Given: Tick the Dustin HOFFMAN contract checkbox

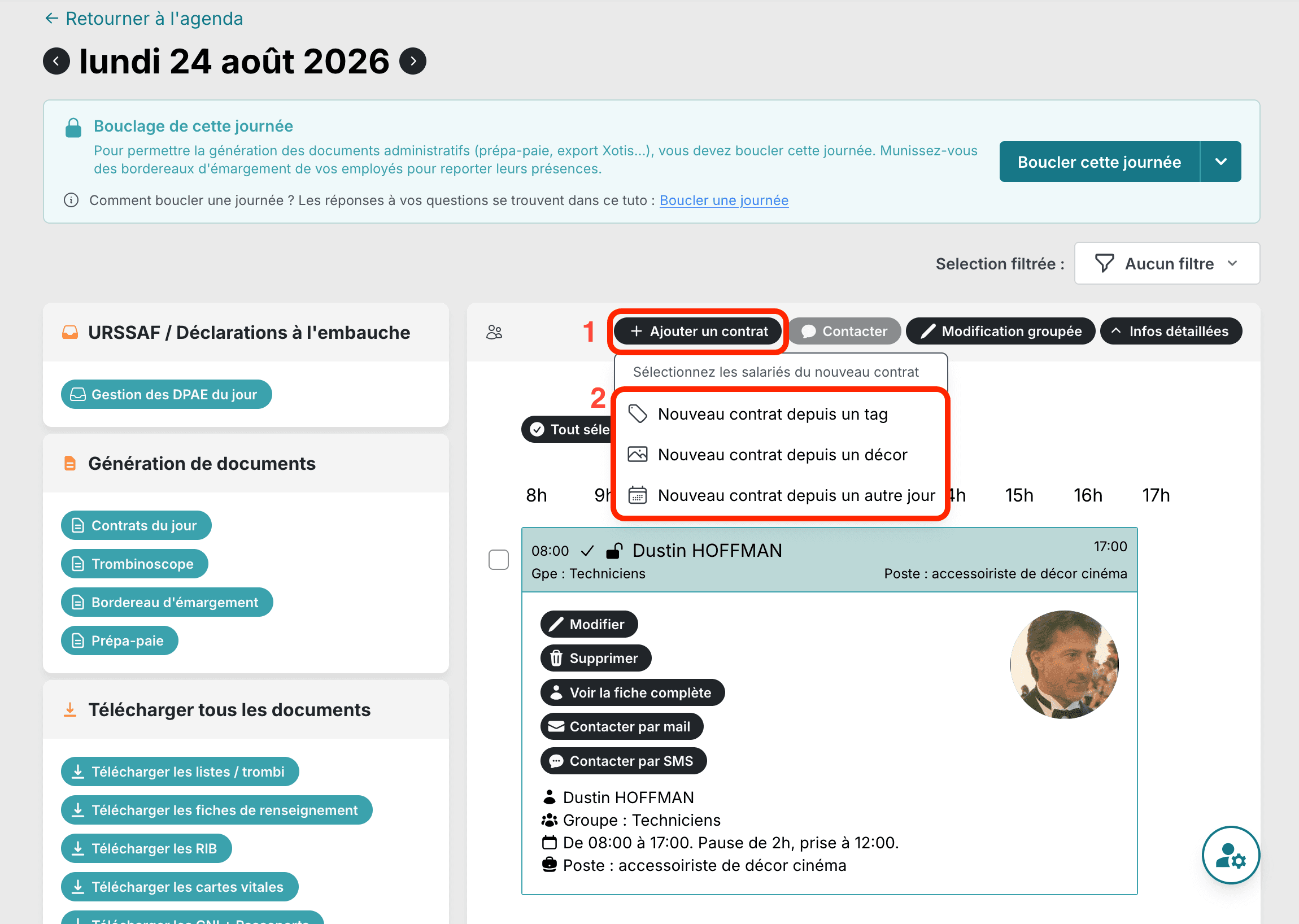Looking at the screenshot, I should tap(499, 560).
